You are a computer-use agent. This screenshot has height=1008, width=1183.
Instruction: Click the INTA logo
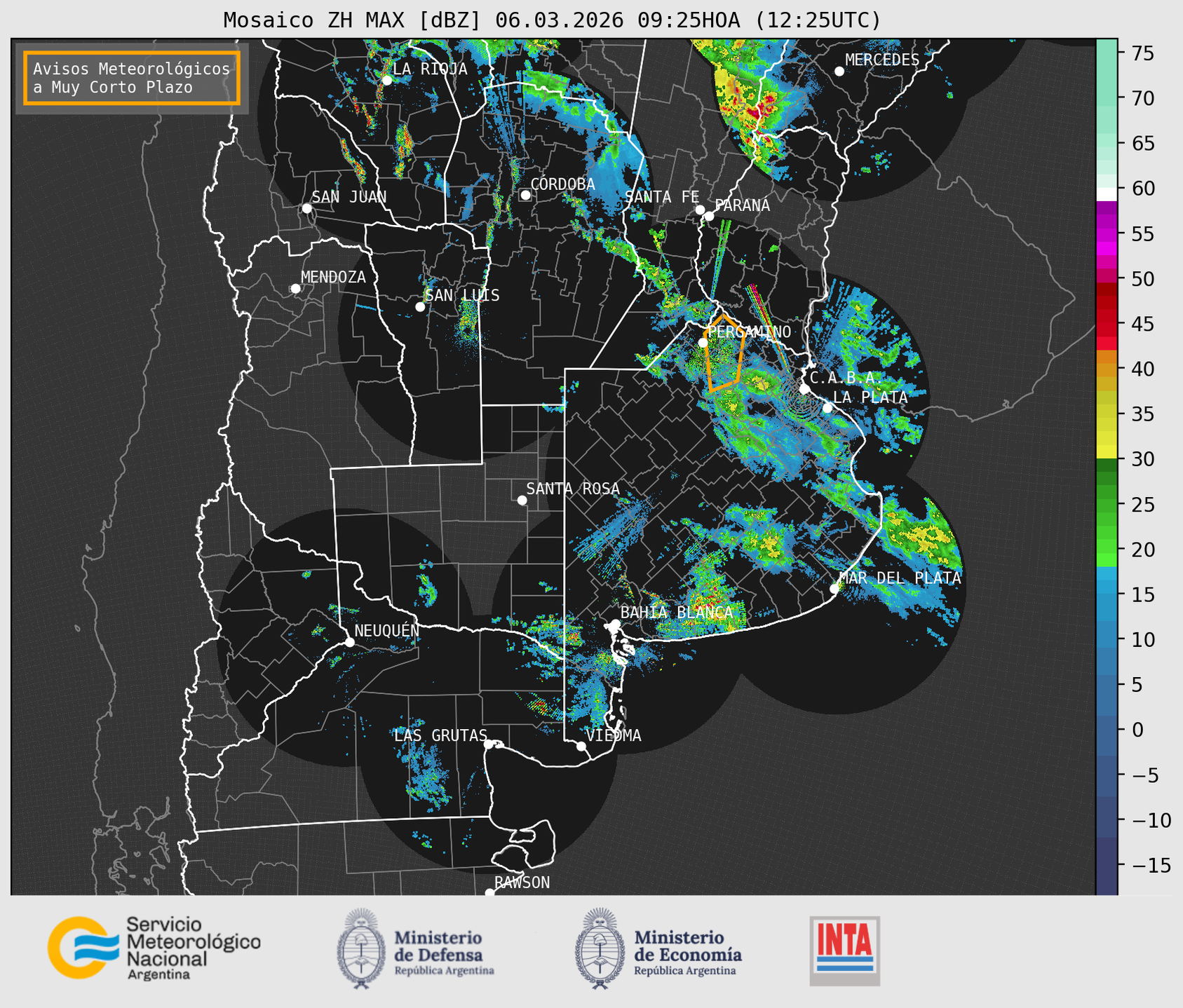(844, 951)
